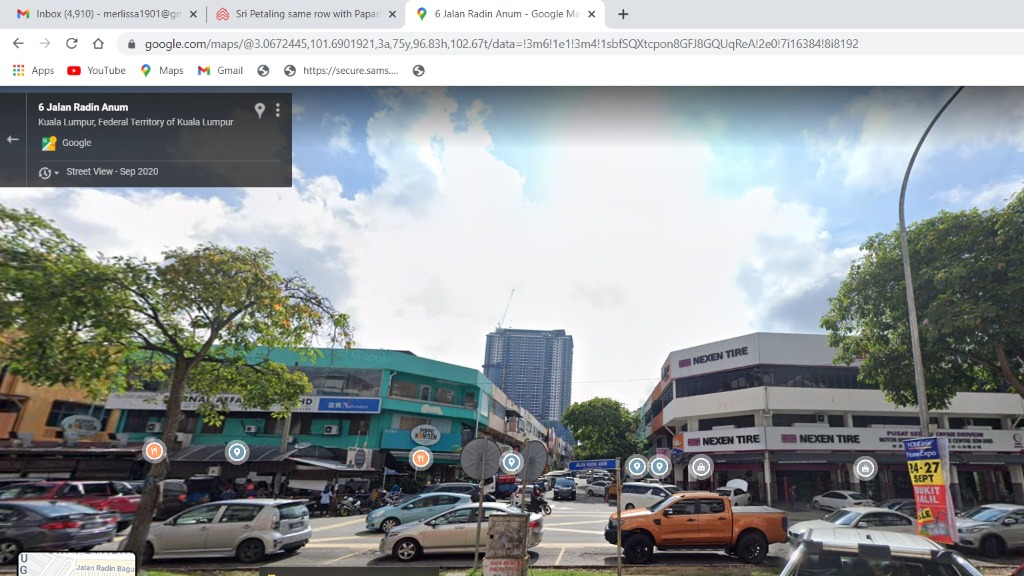Reload the current page
1024x576 pixels.
point(71,43)
